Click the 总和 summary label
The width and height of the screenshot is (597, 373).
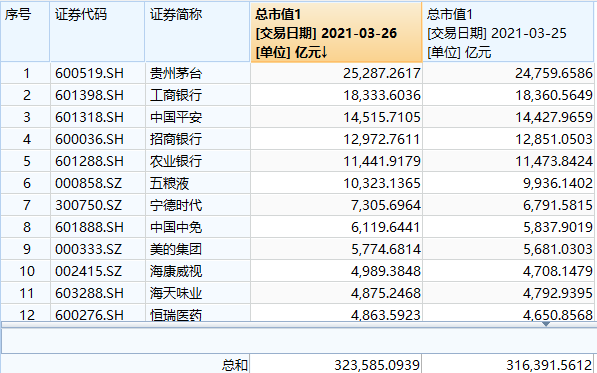click(x=235, y=365)
